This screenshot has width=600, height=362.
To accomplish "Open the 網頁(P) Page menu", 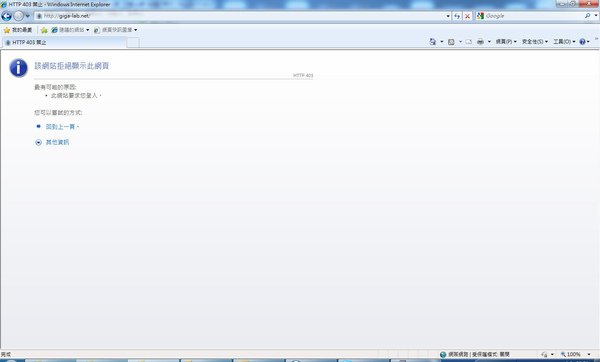I will click(506, 42).
